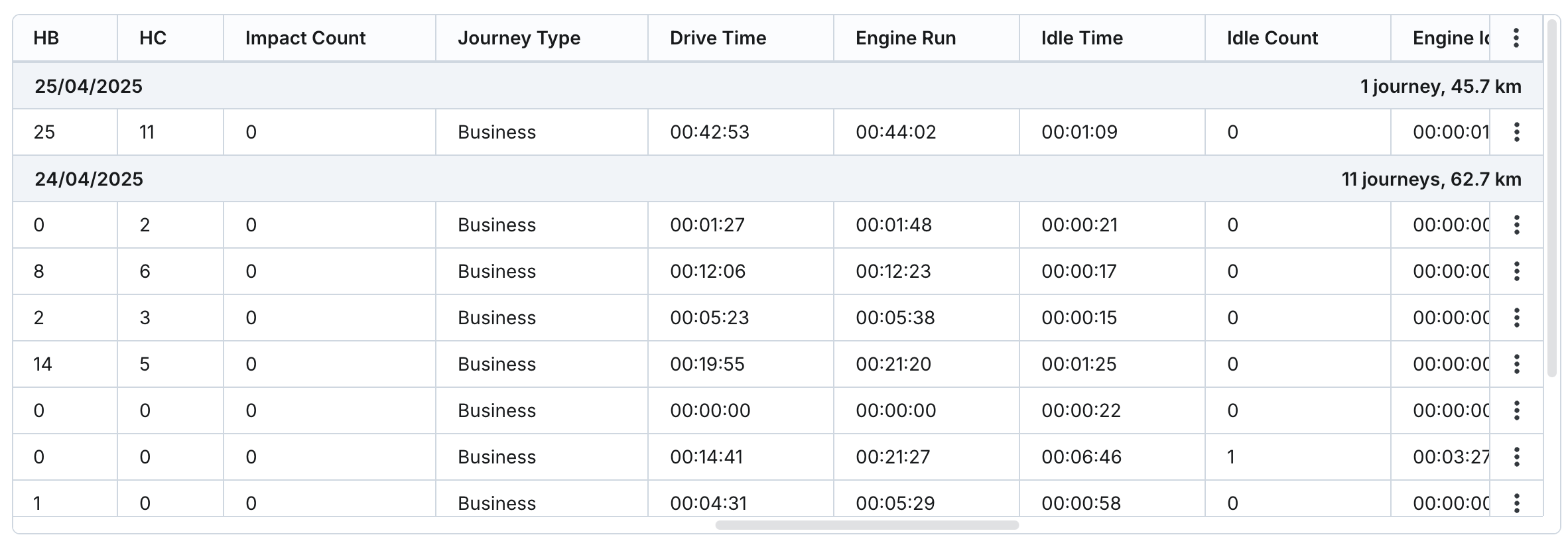Open the kebab menu for the 00:00:22 idle time row
Viewport: 1568px width, 545px height.
[x=1516, y=410]
